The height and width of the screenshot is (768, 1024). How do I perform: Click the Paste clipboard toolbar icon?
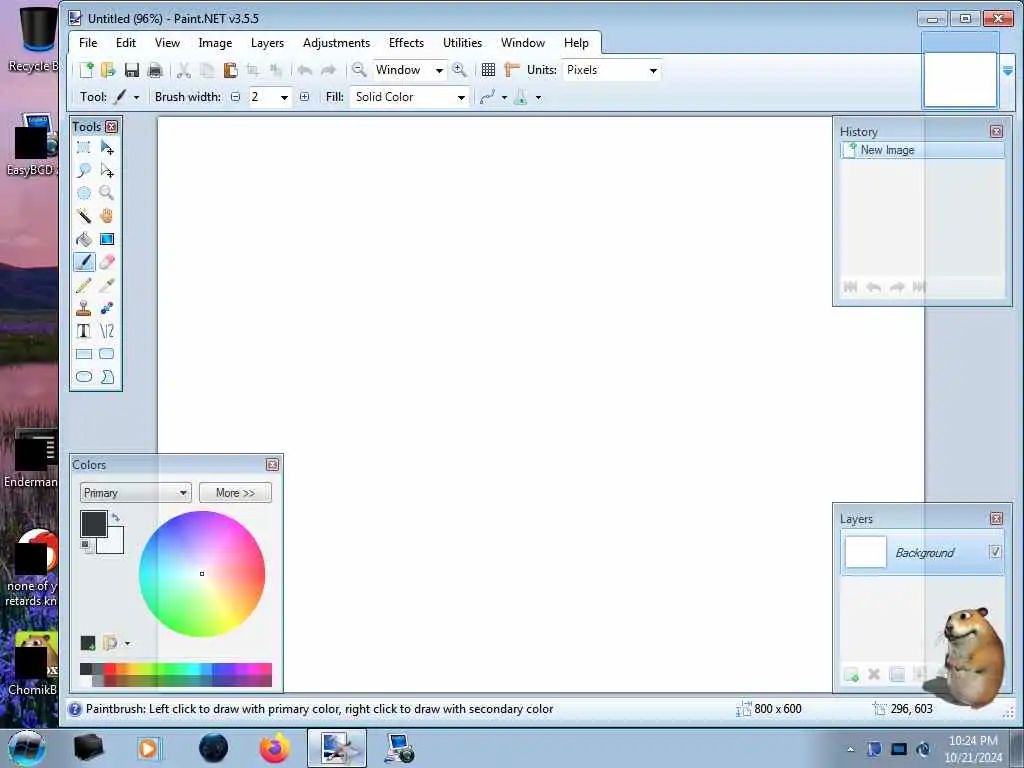[x=230, y=70]
